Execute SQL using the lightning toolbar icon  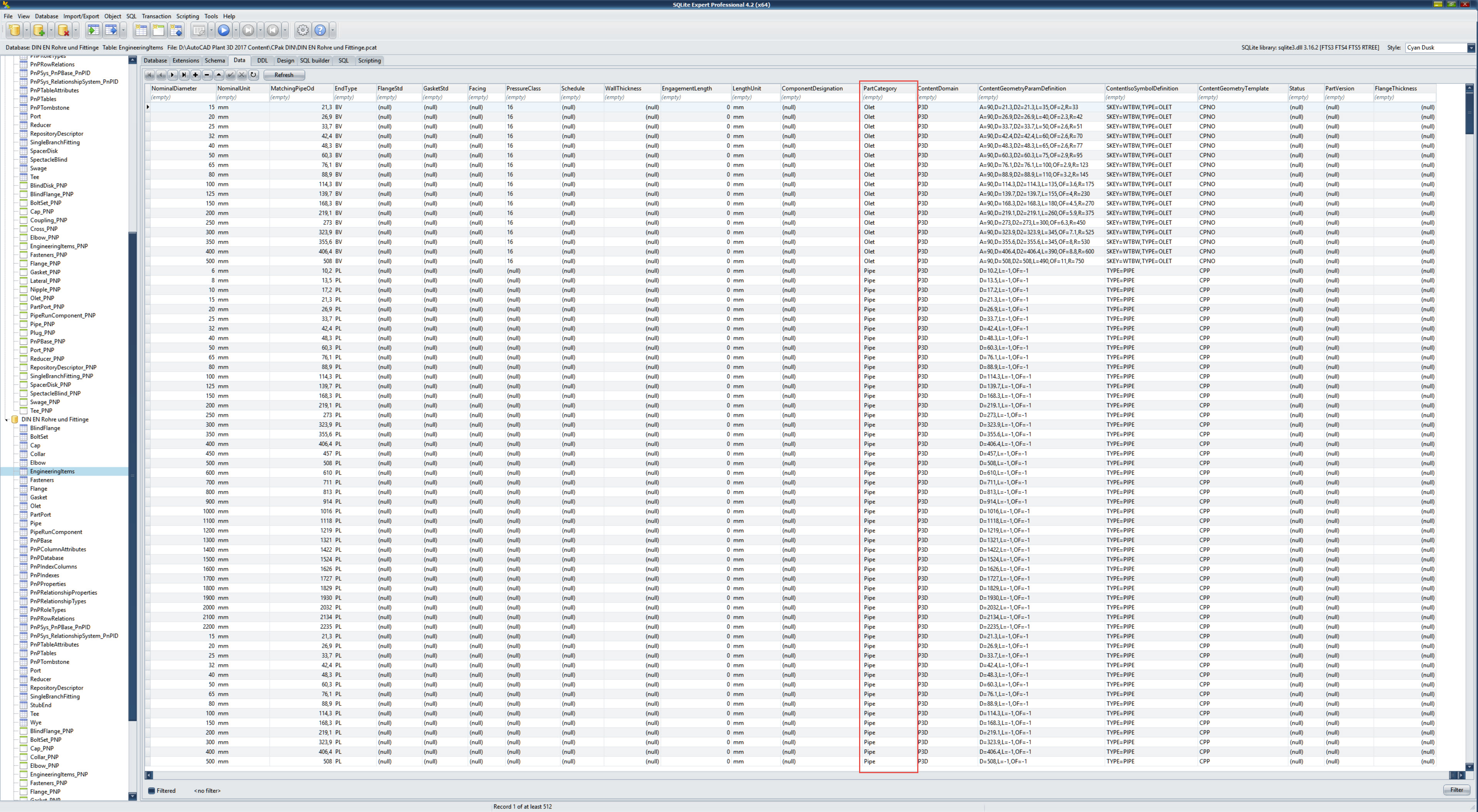tap(199, 30)
